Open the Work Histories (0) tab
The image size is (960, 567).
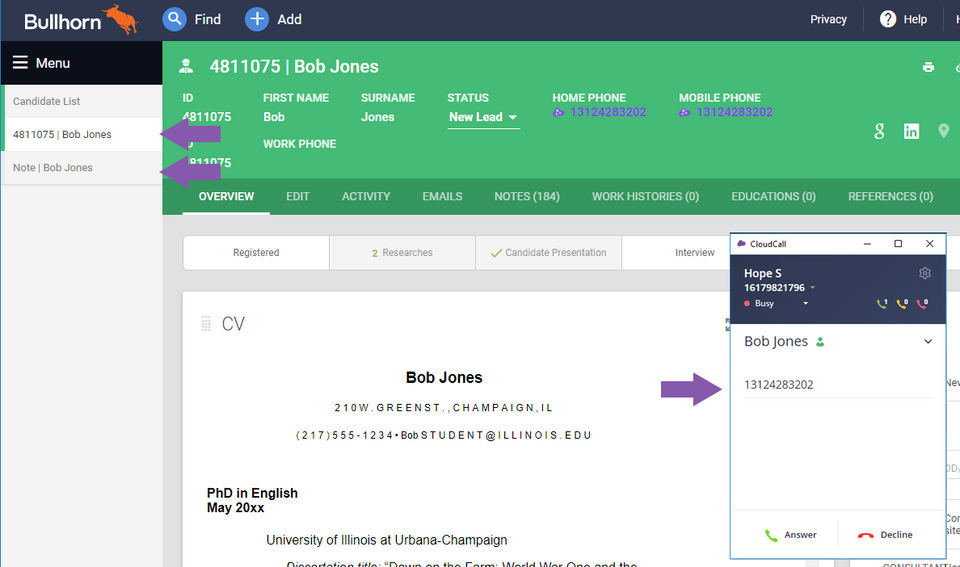645,196
